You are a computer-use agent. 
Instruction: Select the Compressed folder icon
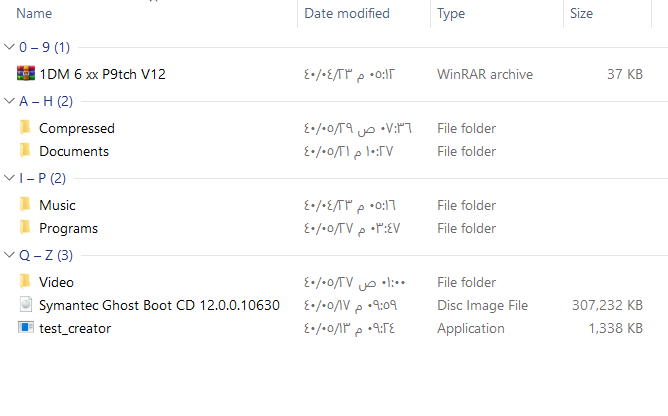26,128
